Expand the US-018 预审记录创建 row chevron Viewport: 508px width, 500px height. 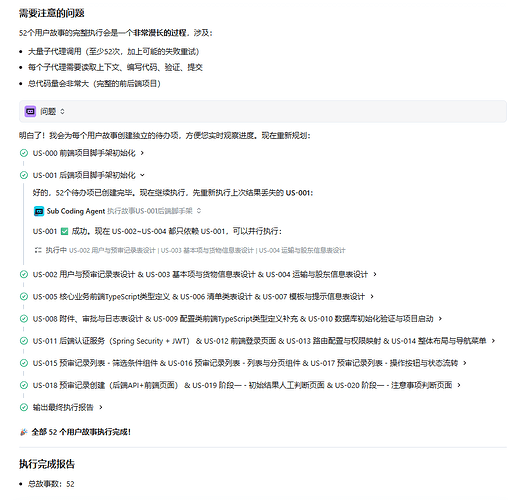tap(459, 385)
